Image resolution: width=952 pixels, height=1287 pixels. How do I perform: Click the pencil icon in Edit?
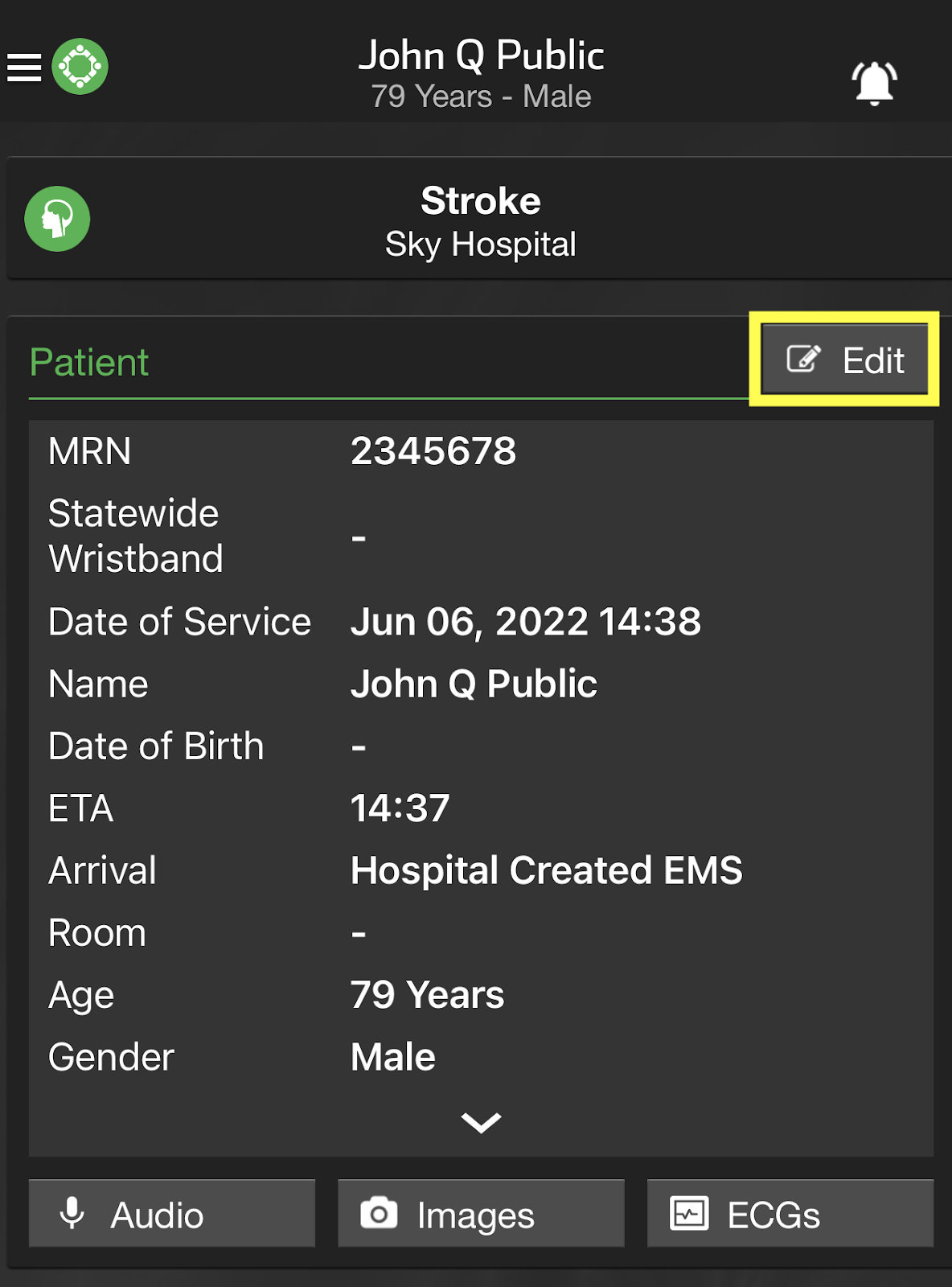pos(803,359)
